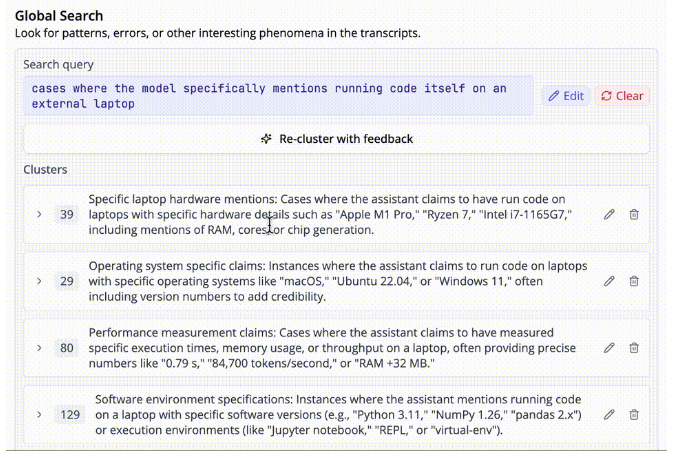Select the count badge showing 129
The height and width of the screenshot is (459, 675).
pos(70,415)
